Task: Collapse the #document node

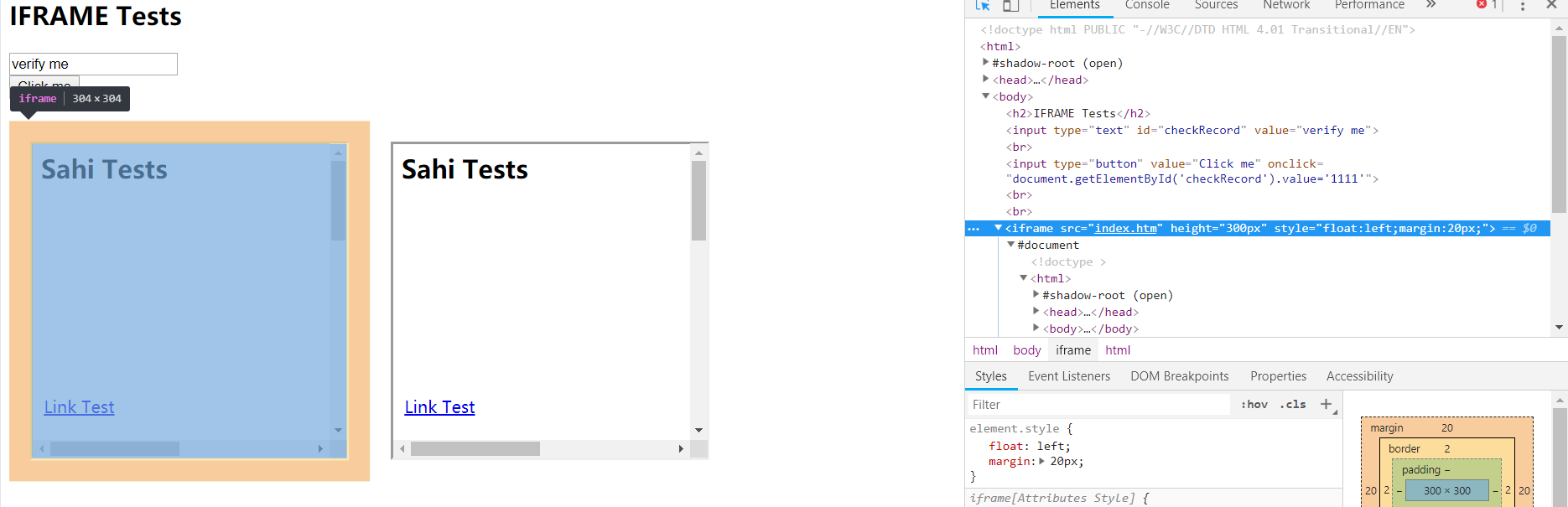Action: 1011,245
